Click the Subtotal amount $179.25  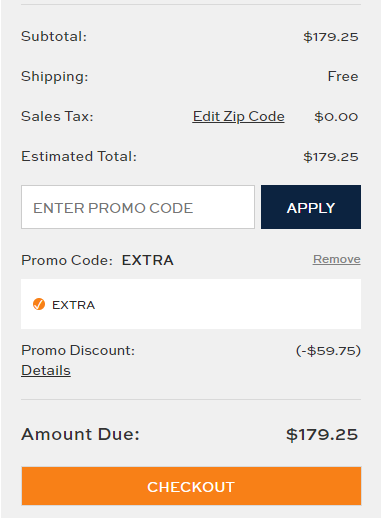(331, 37)
